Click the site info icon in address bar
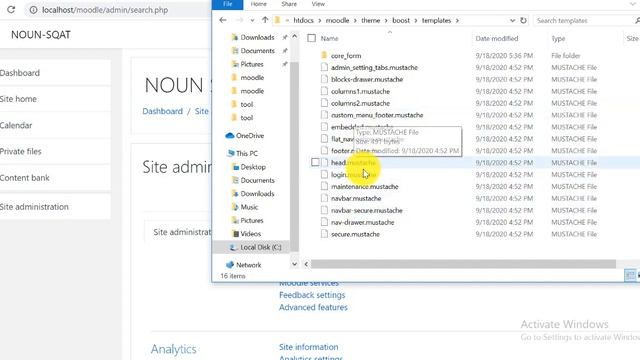Screen dimensions: 640x360 [33, 10]
